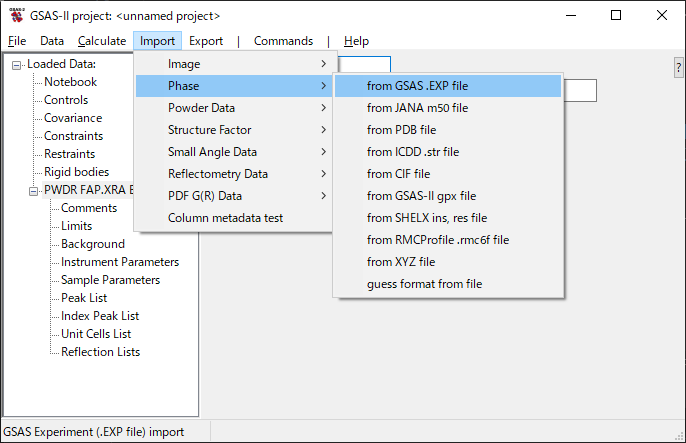
Task: Select 'guess format from file' entry
Action: [424, 284]
